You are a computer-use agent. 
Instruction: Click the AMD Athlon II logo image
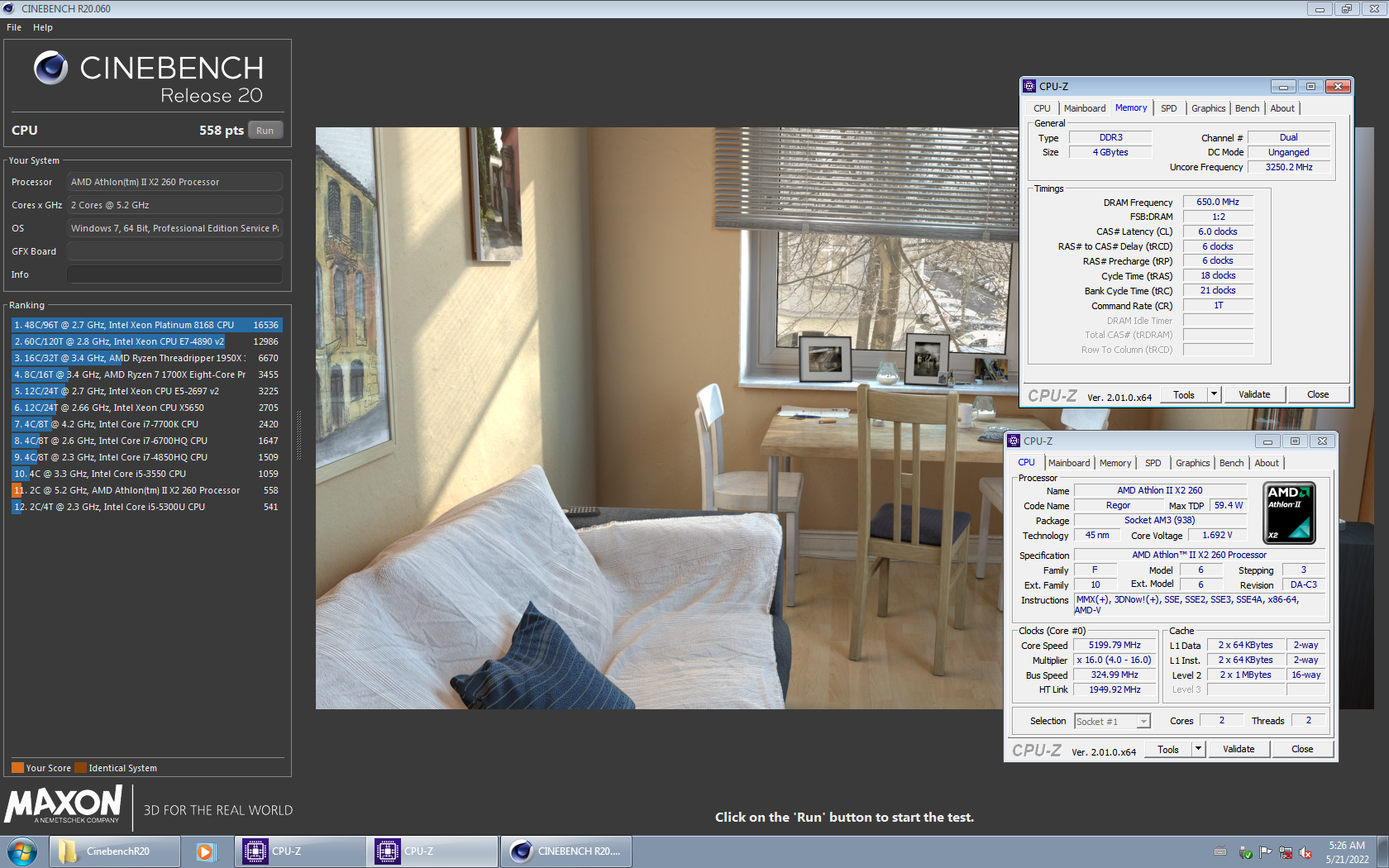(x=1290, y=513)
